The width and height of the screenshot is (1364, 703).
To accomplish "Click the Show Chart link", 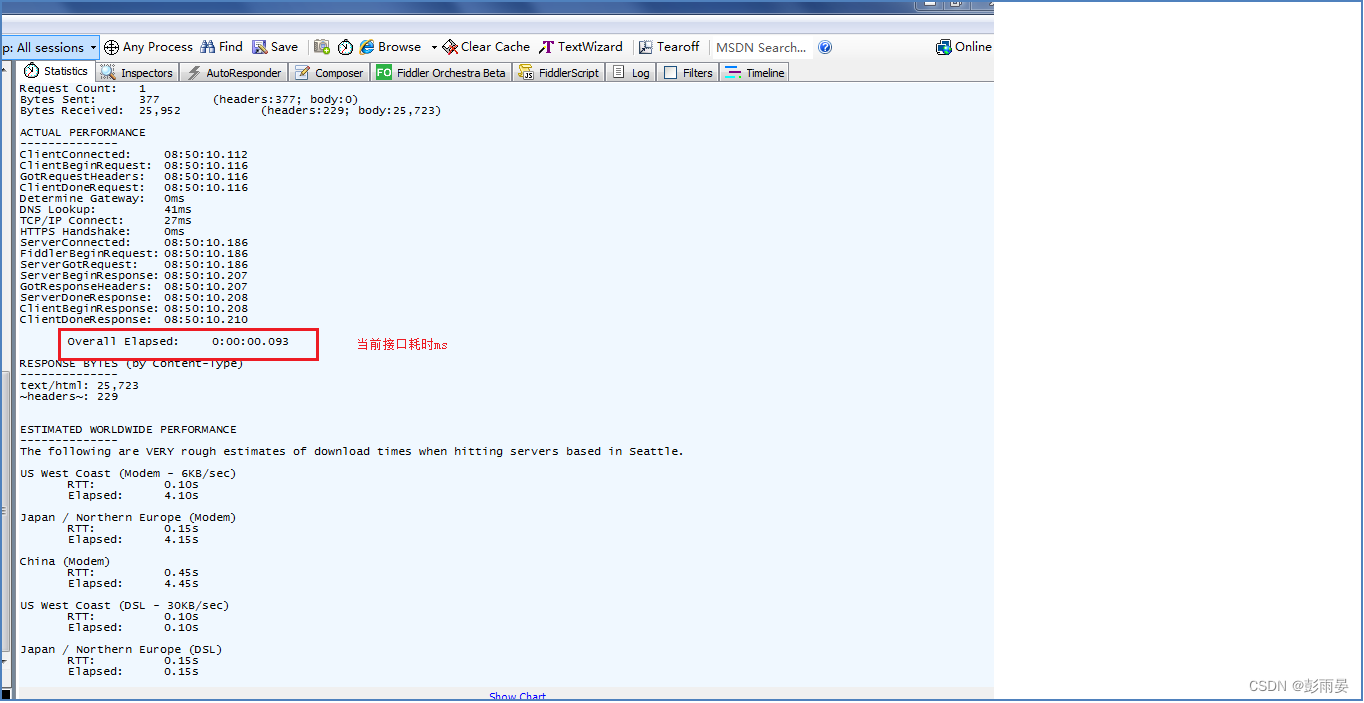I will pos(518,696).
